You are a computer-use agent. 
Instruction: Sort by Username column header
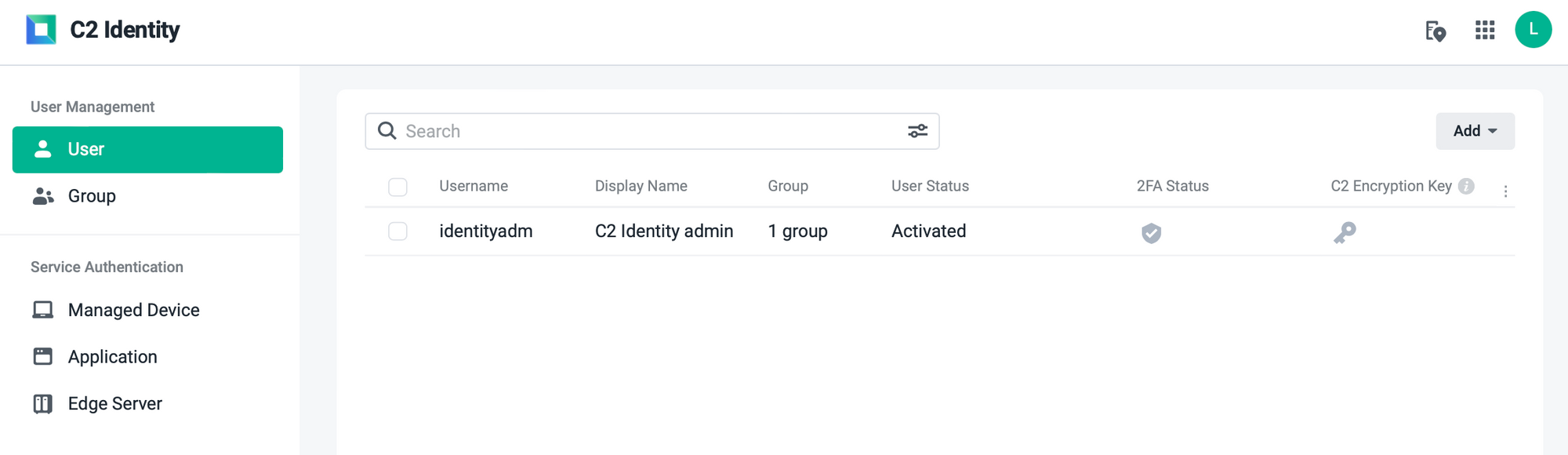coord(474,186)
